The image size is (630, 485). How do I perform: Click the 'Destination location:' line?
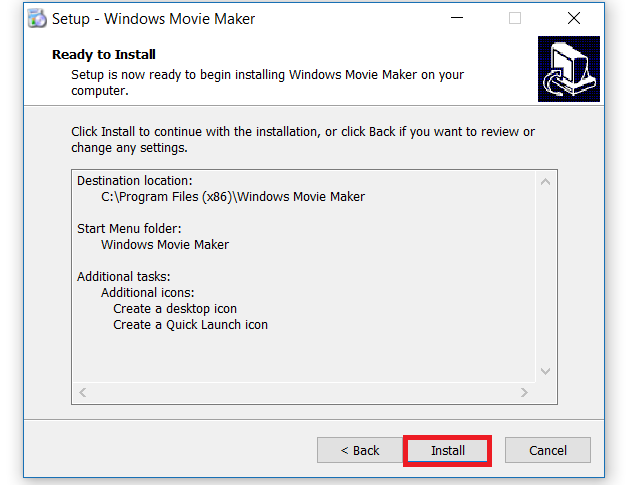pyautogui.click(x=135, y=181)
